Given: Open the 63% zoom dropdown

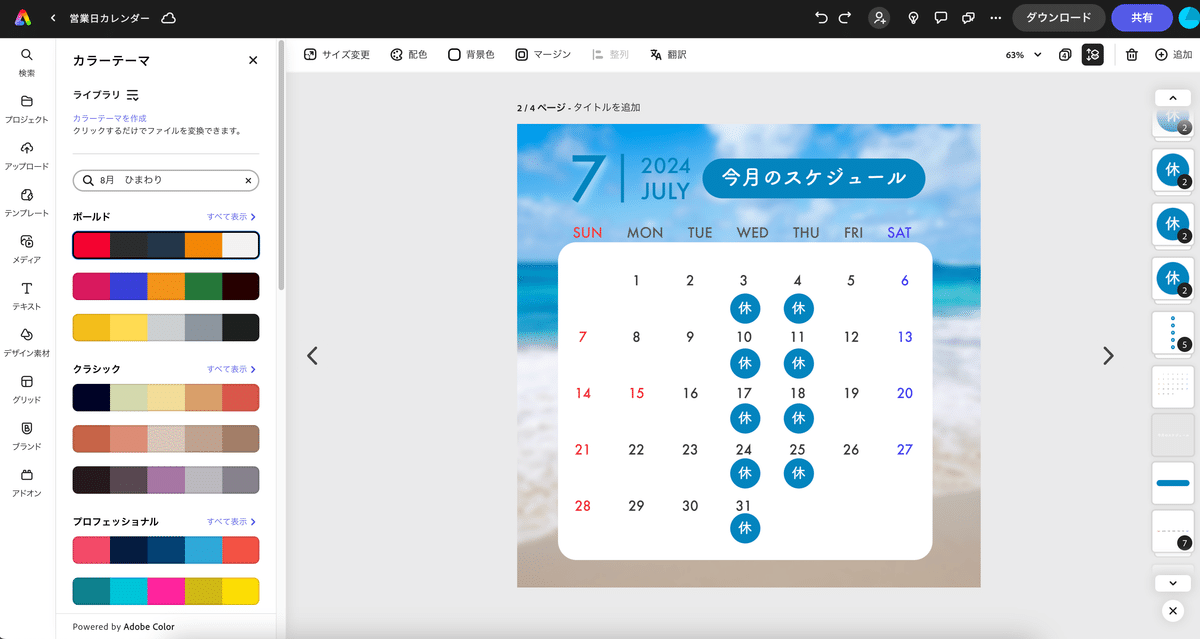Looking at the screenshot, I should 1023,55.
